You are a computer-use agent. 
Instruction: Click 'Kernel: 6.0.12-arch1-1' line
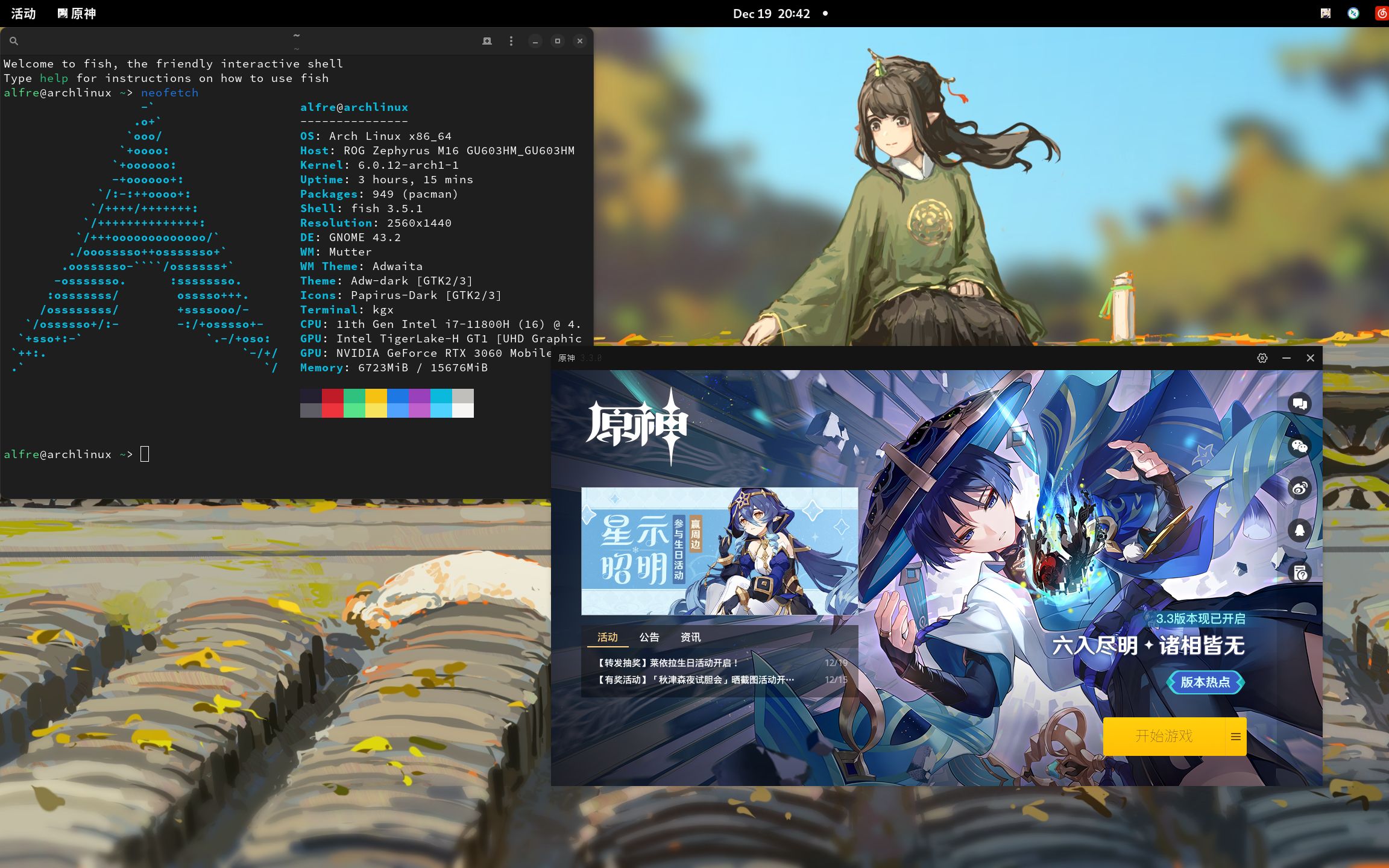coord(379,165)
